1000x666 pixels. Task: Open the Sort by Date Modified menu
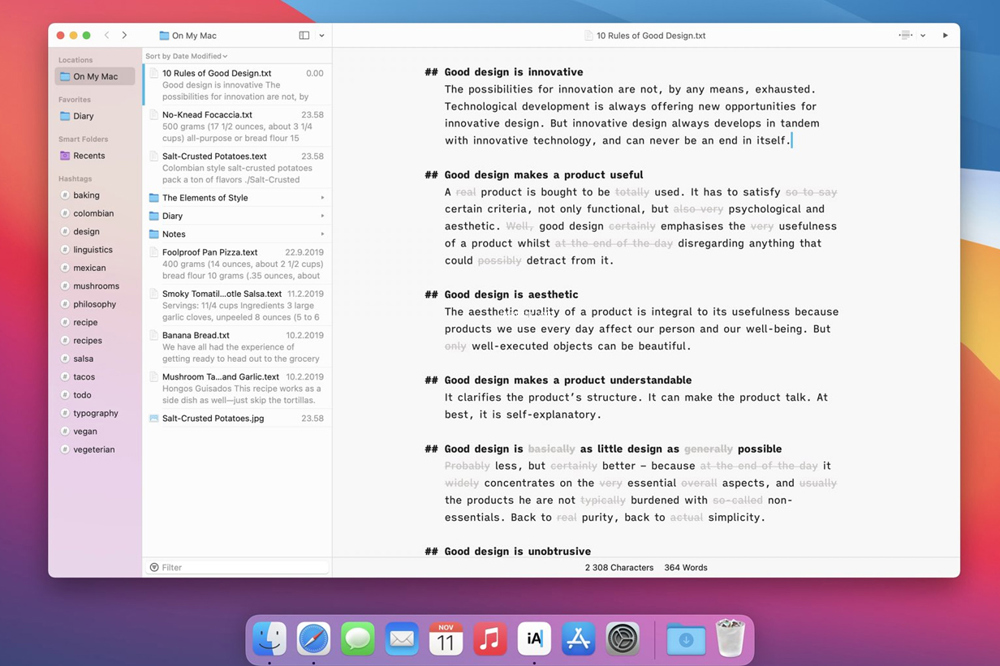(186, 56)
